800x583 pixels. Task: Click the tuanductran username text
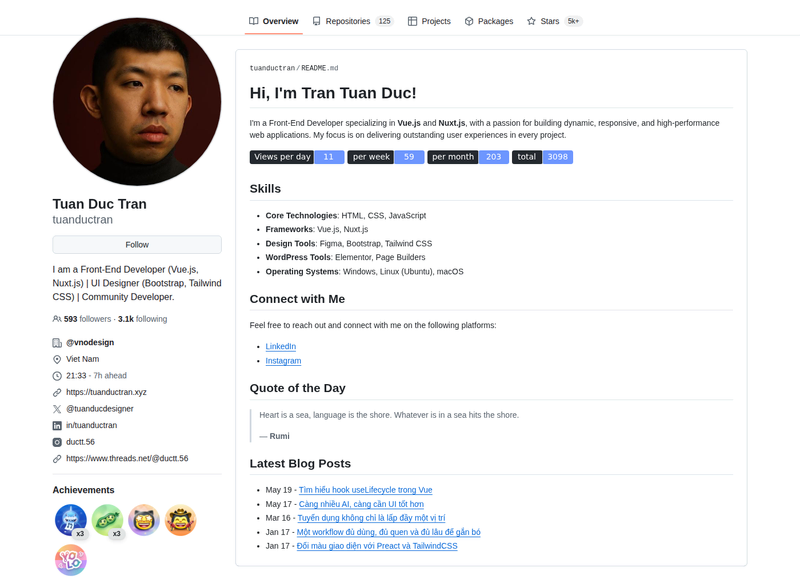click(83, 220)
